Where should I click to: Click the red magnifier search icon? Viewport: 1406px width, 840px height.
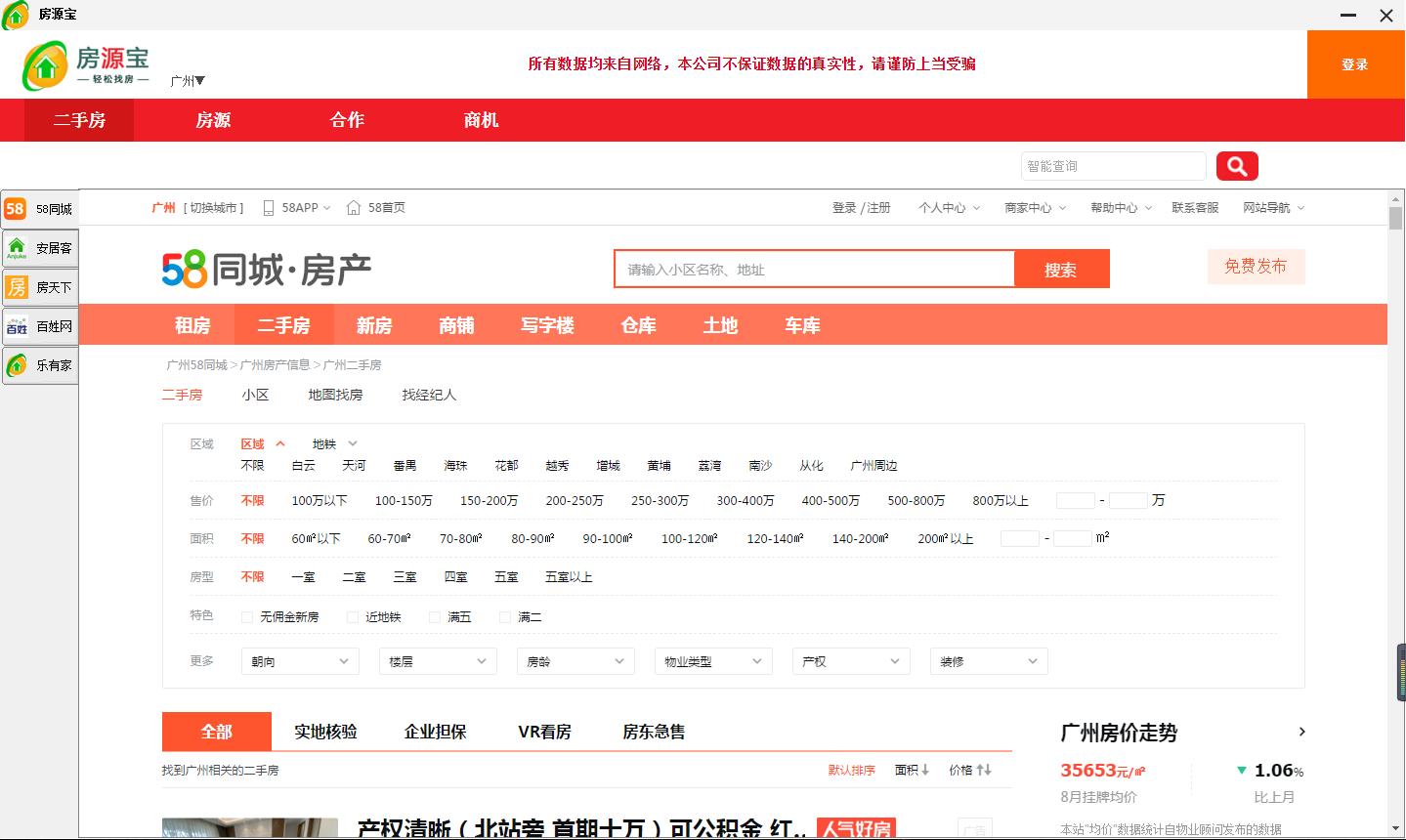(1237, 166)
